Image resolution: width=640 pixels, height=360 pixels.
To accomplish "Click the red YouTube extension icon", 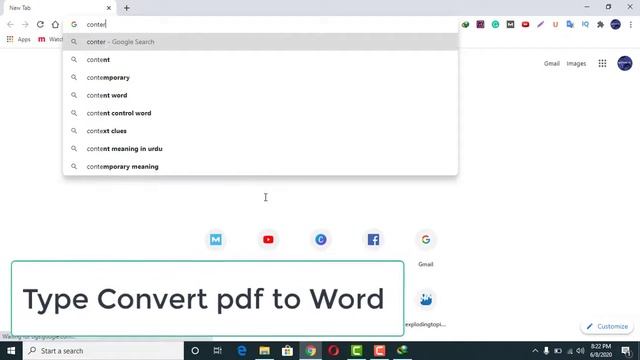I will (525, 24).
